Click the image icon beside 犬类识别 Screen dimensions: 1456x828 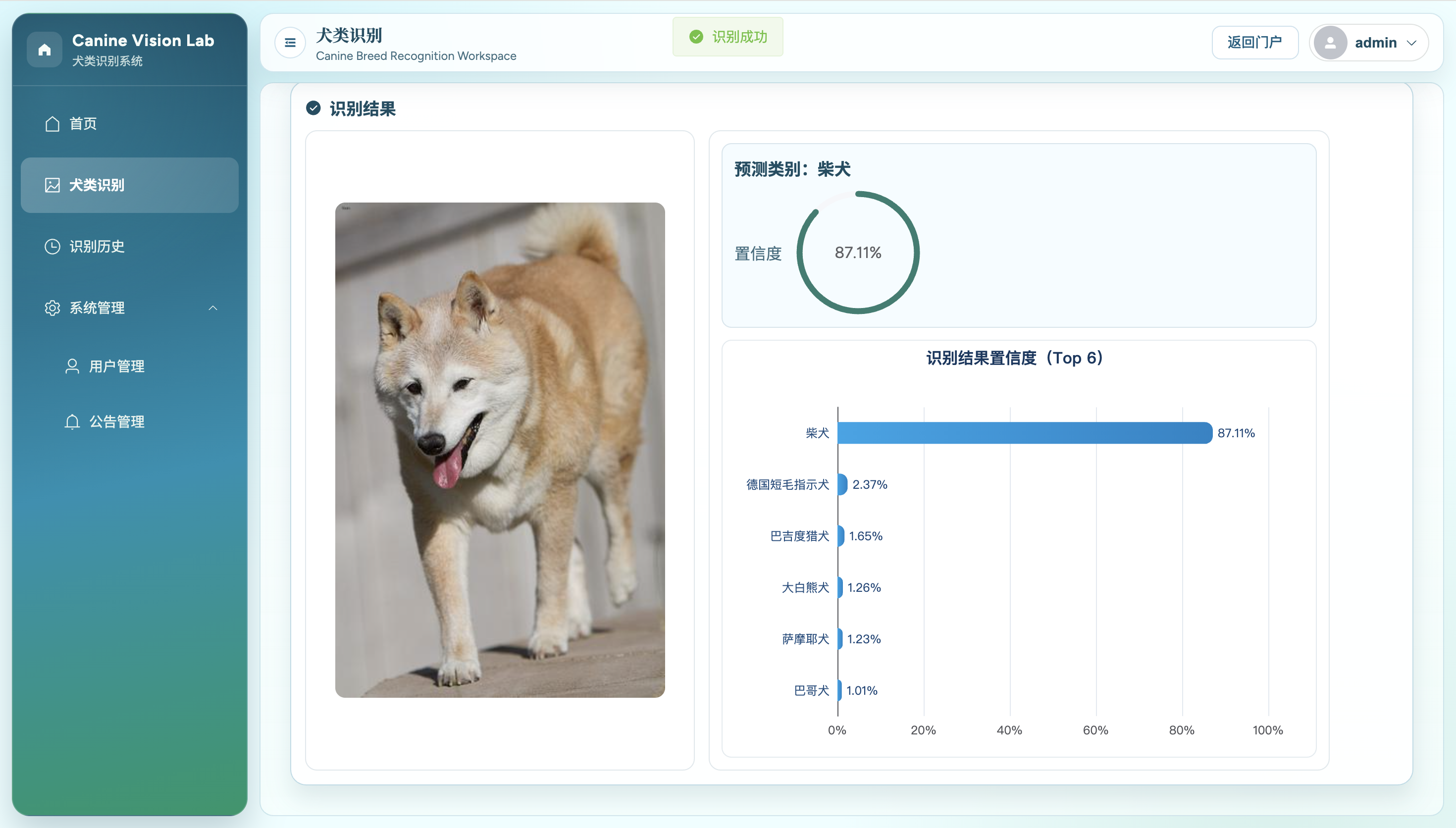(52, 185)
